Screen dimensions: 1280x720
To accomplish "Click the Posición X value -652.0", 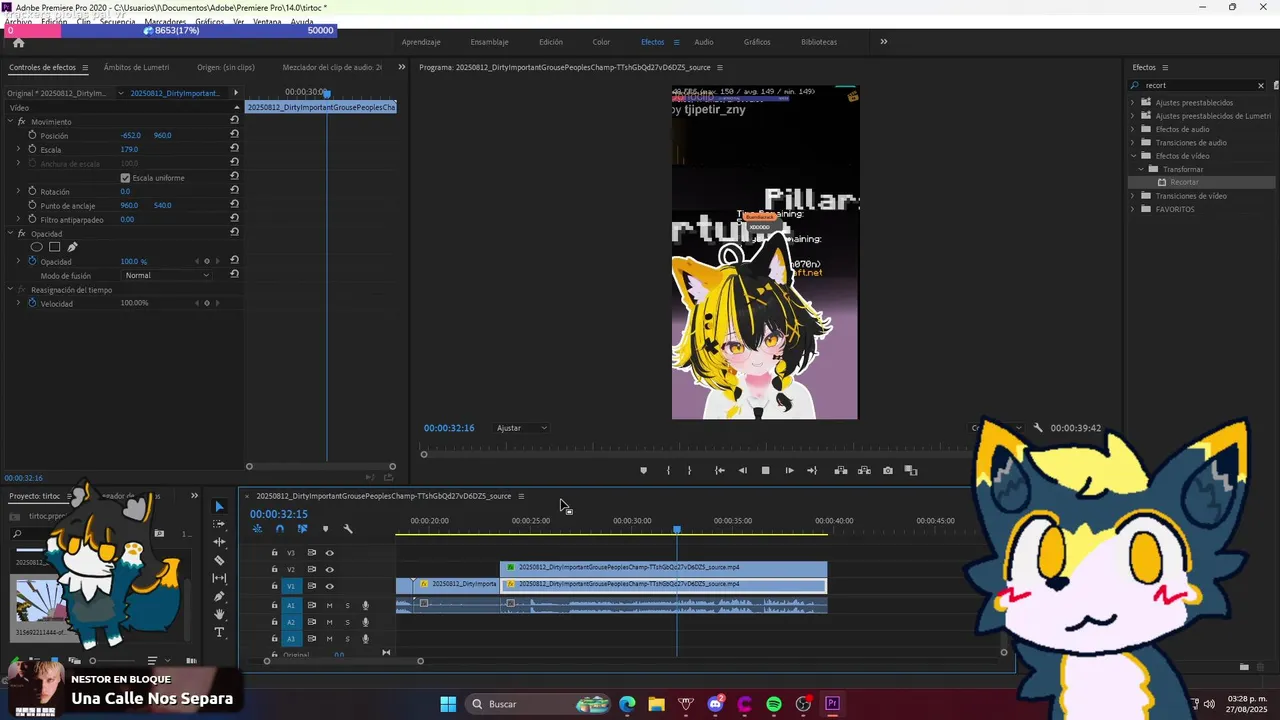I will [x=131, y=135].
